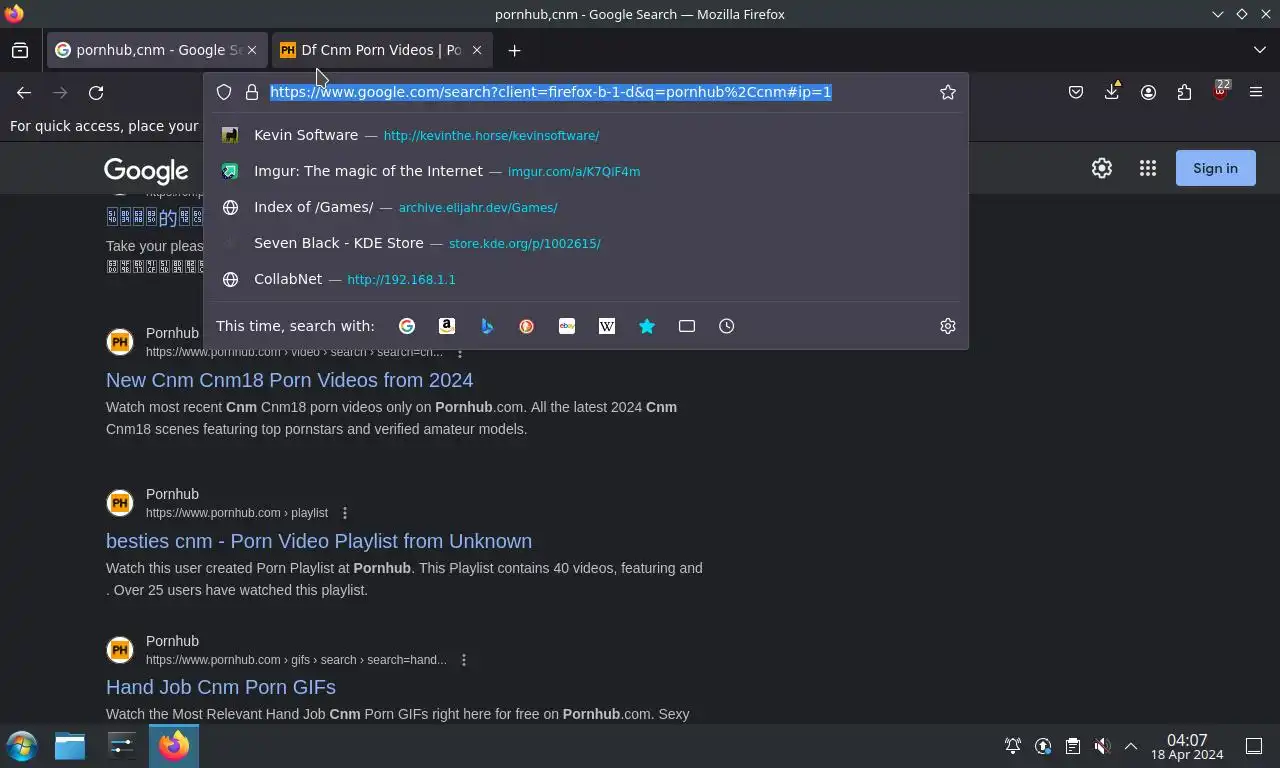Click the Google logo
1280x768 pixels.
[146, 171]
